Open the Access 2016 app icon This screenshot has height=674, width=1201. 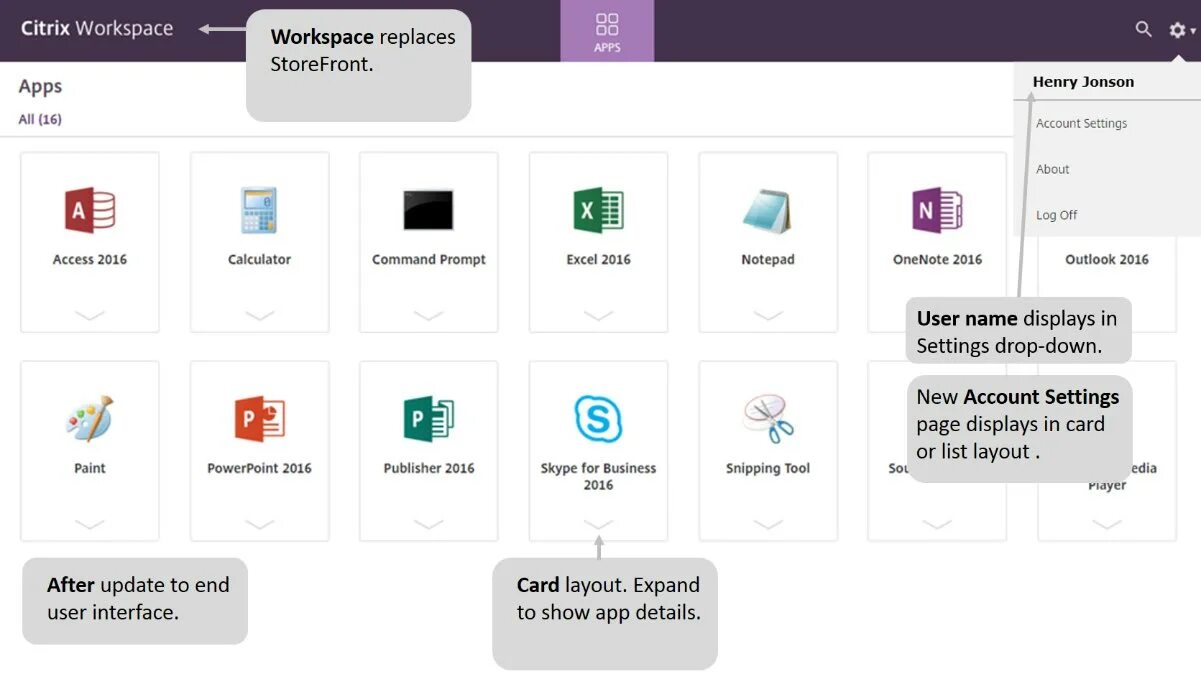[90, 211]
